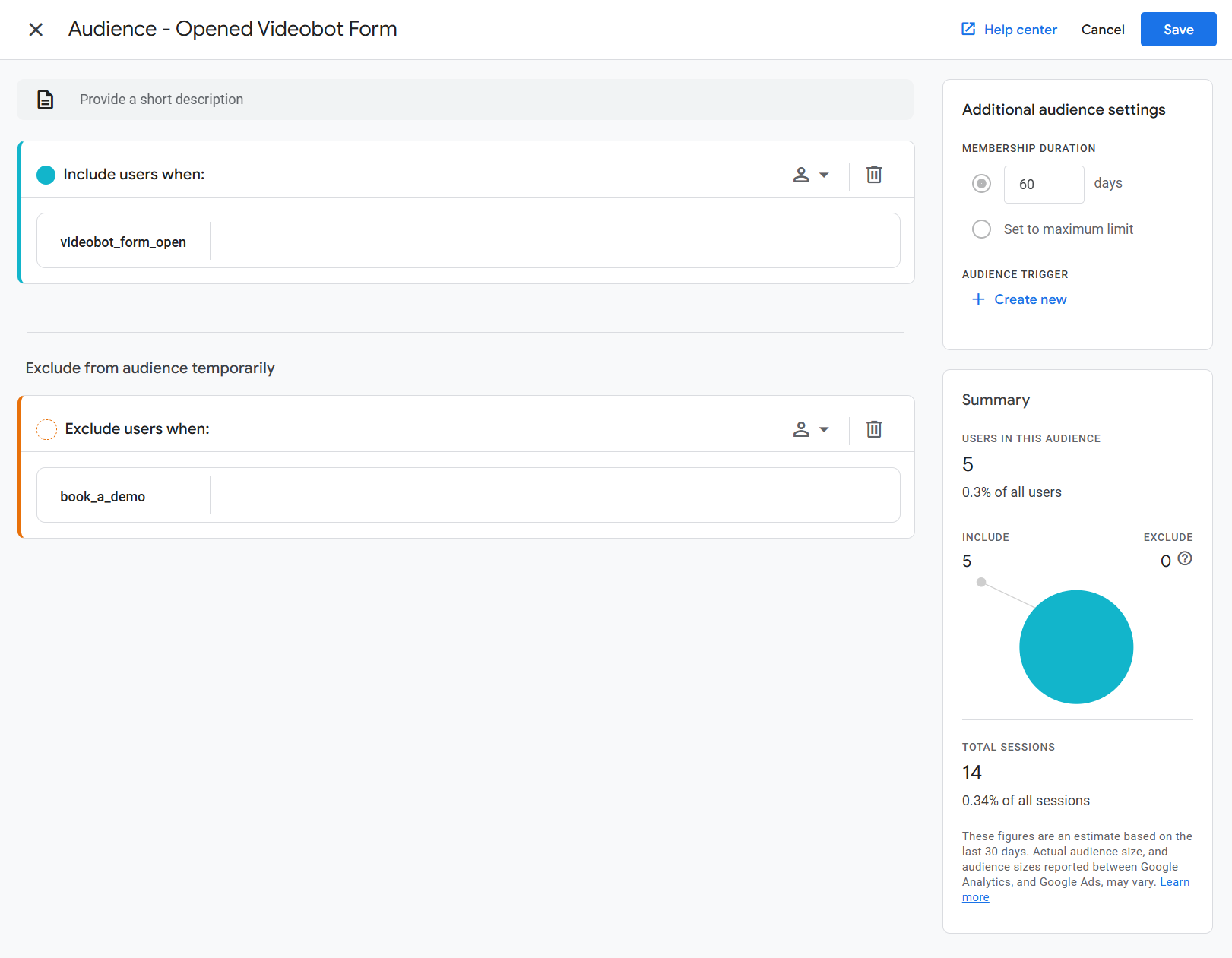
Task: Click the plus icon for audience trigger
Action: point(978,299)
